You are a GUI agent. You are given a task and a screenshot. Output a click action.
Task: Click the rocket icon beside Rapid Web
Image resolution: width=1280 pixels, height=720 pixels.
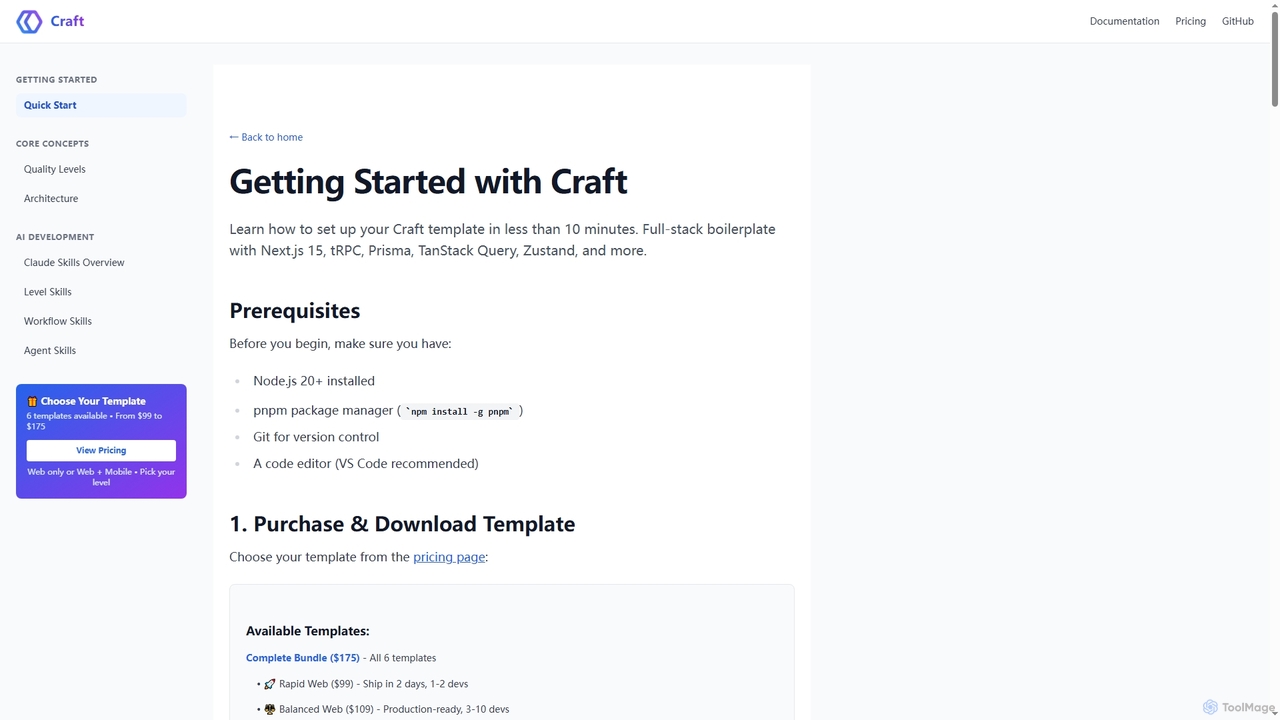pos(270,684)
